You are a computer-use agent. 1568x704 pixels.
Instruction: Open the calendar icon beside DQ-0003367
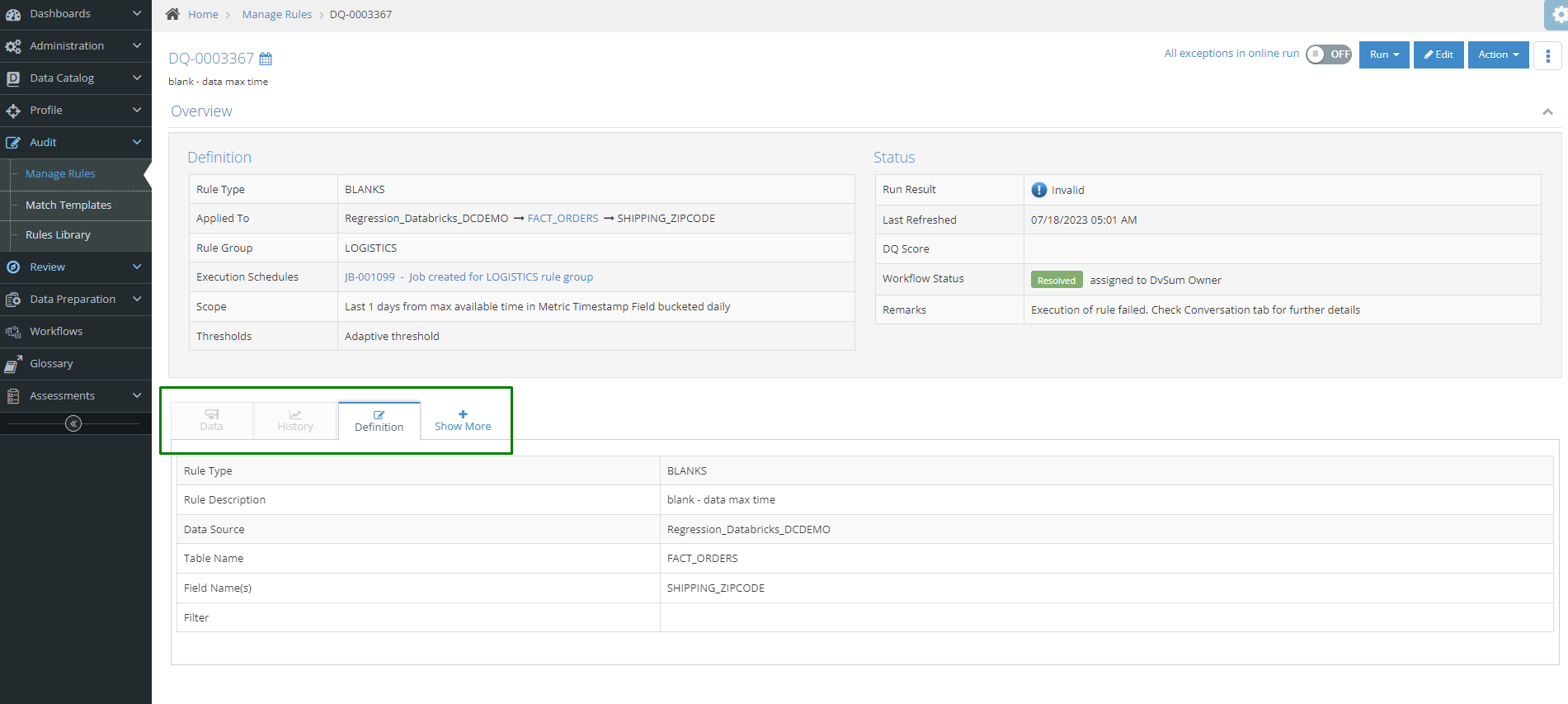[x=266, y=59]
